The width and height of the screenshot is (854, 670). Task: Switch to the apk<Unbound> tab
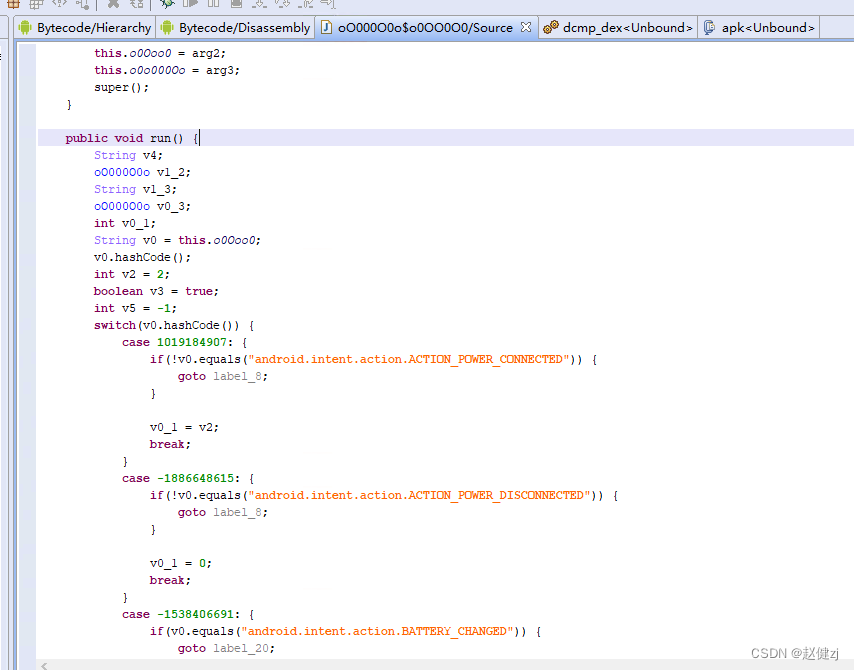click(758, 28)
